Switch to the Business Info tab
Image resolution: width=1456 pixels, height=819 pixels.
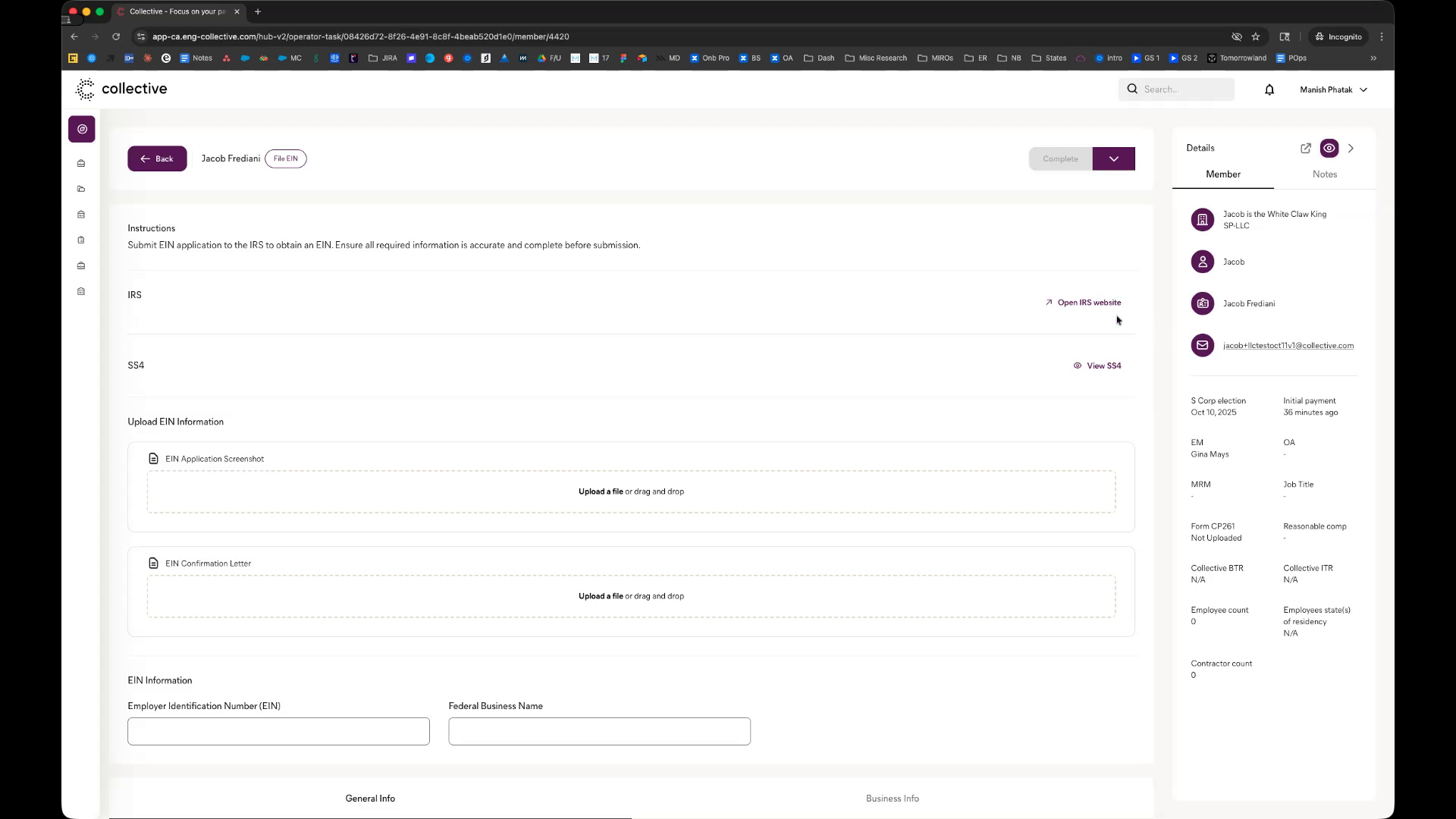[x=892, y=799]
